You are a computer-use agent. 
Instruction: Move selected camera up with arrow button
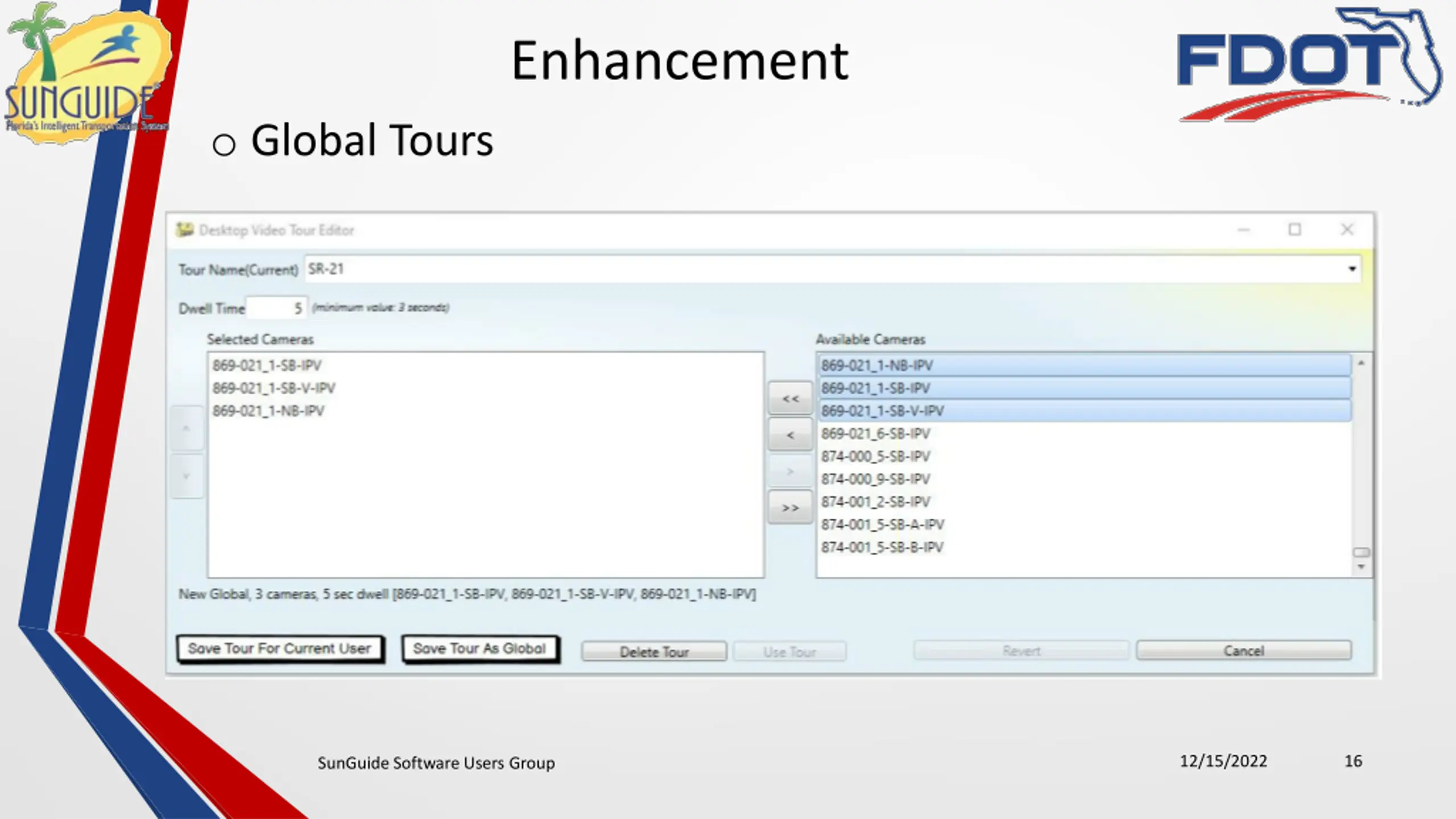[187, 428]
